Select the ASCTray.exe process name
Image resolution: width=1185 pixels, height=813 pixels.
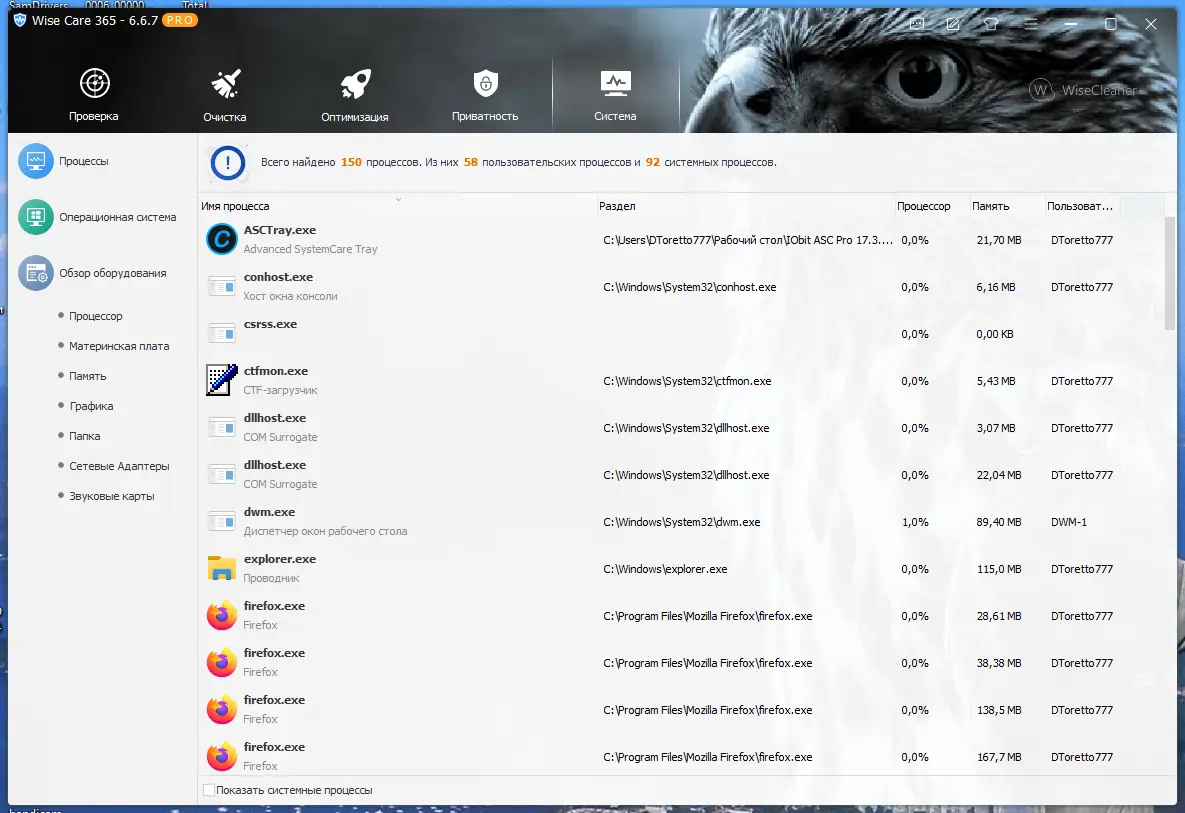(280, 230)
